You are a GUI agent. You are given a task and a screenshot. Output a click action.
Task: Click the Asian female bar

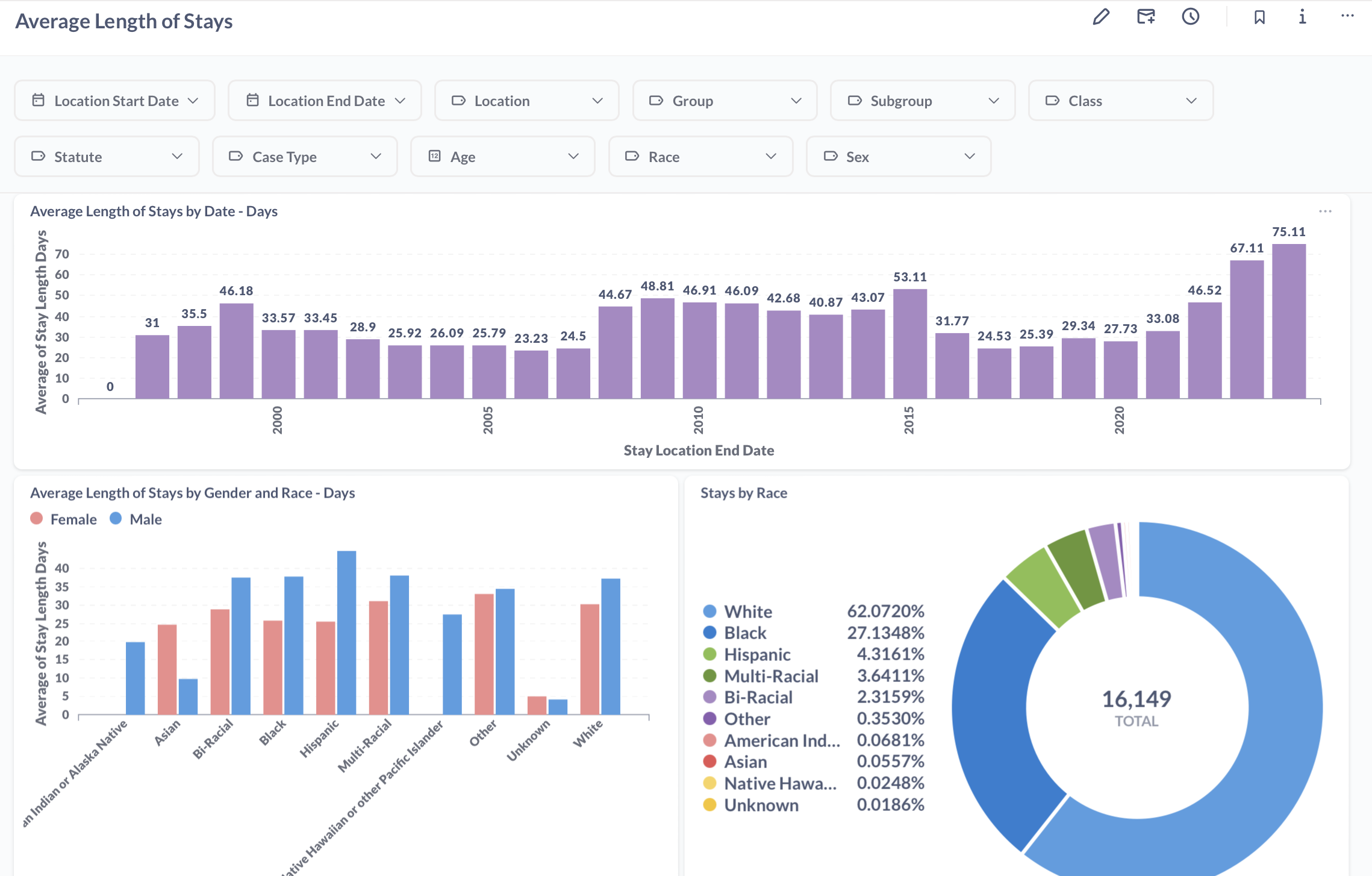pyautogui.click(x=167, y=669)
